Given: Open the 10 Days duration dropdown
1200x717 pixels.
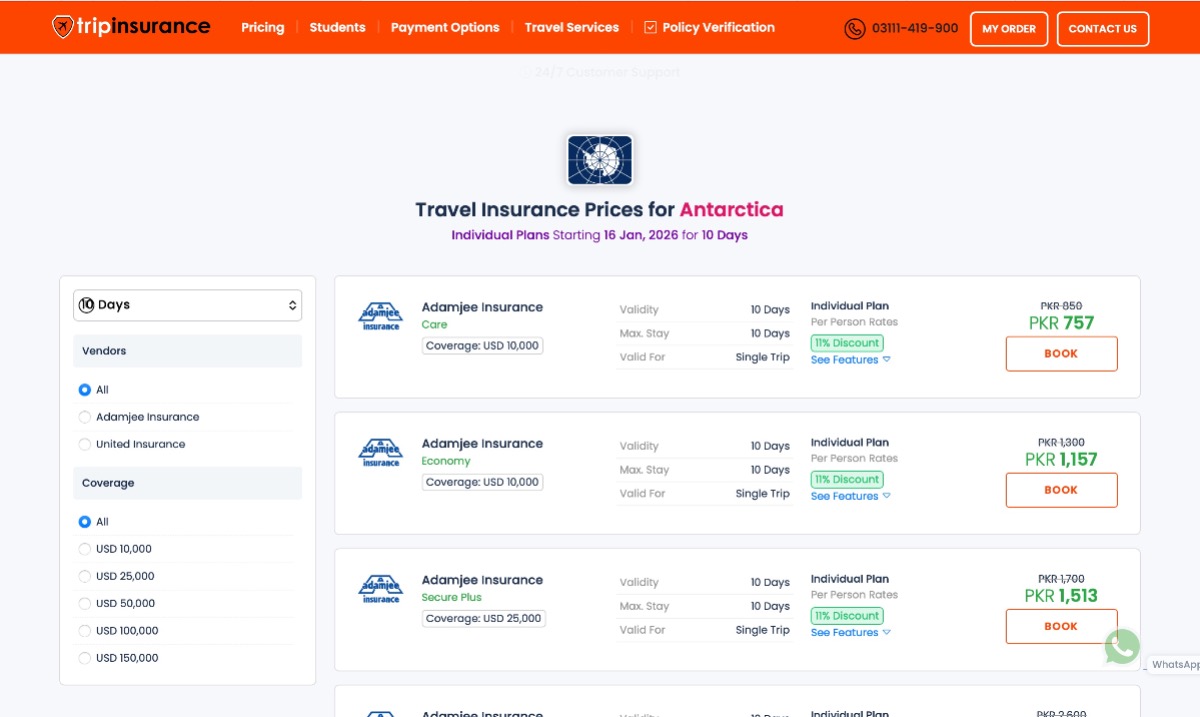Looking at the screenshot, I should tap(187, 305).
